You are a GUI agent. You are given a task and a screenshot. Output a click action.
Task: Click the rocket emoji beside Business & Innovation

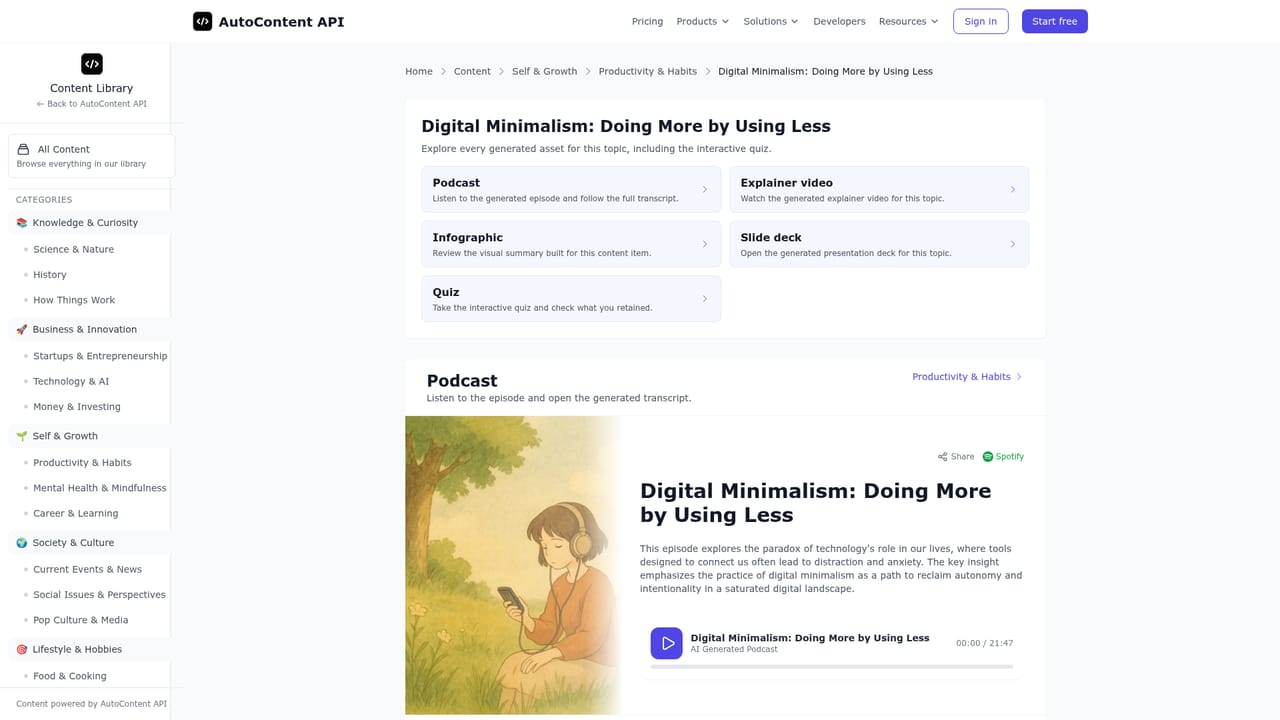point(22,329)
